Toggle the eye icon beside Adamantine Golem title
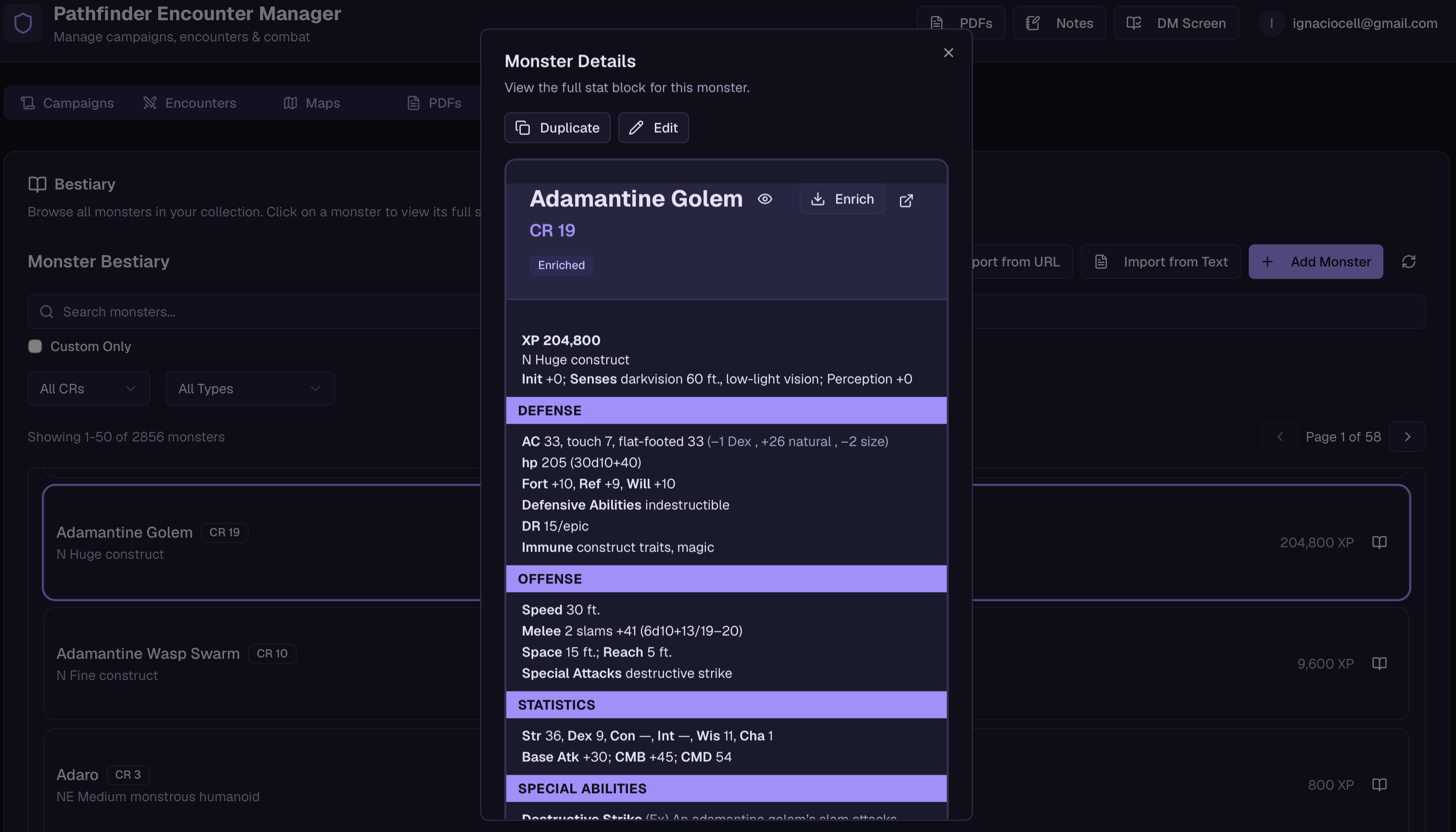Image resolution: width=1456 pixels, height=832 pixels. click(765, 199)
